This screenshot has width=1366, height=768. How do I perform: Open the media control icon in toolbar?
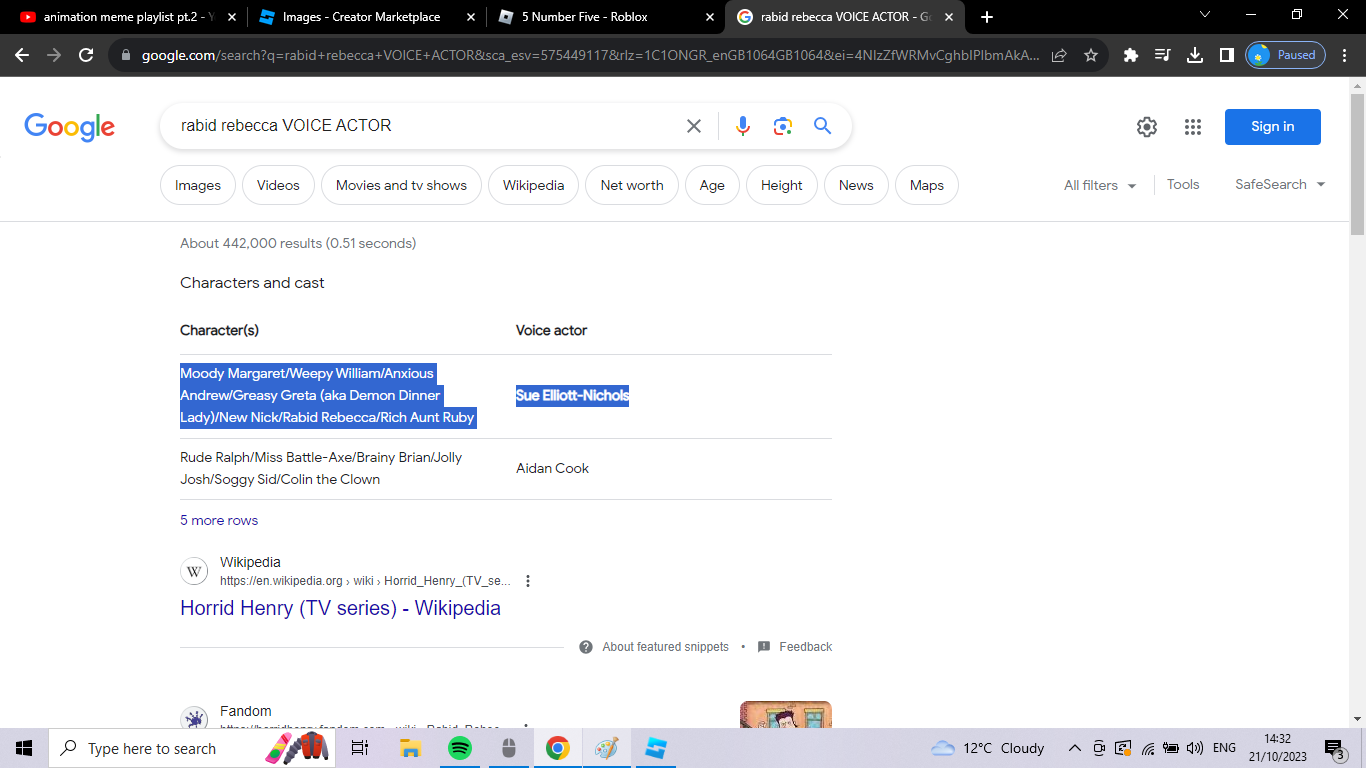pos(1163,56)
